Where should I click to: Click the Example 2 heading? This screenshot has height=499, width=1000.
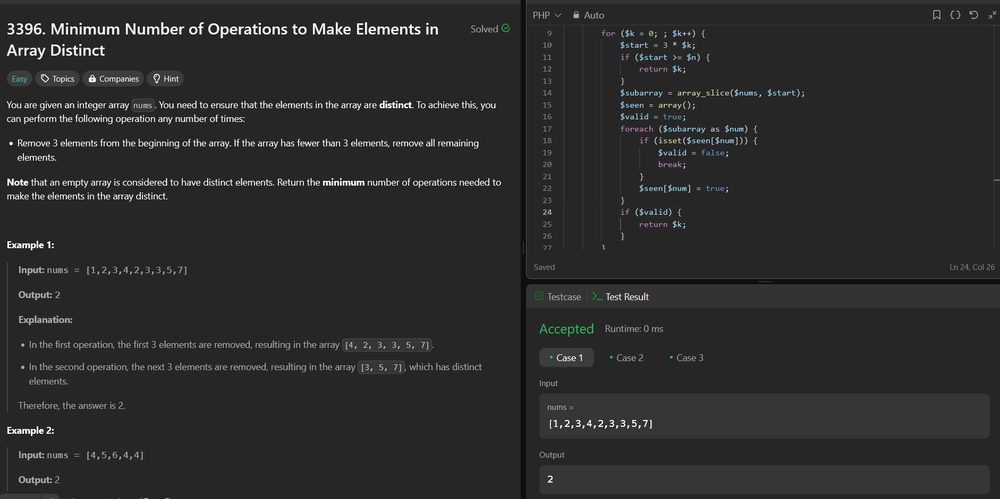pos(31,431)
